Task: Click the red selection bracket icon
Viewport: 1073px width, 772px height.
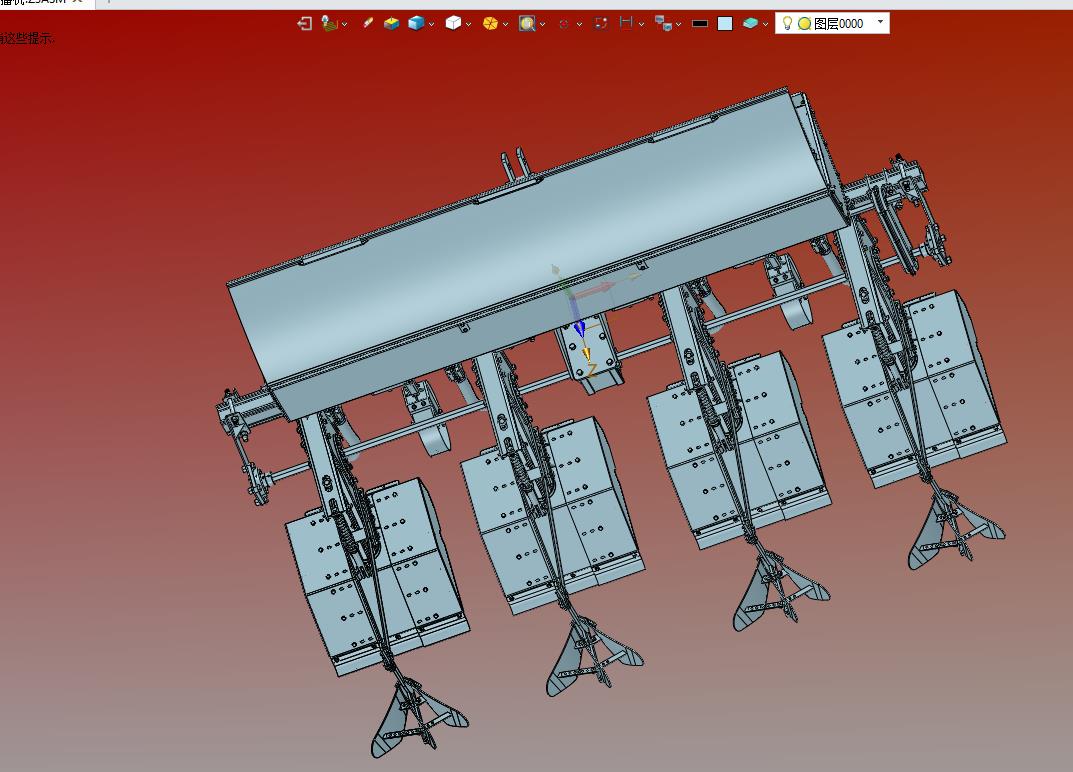Action: pyautogui.click(x=601, y=24)
